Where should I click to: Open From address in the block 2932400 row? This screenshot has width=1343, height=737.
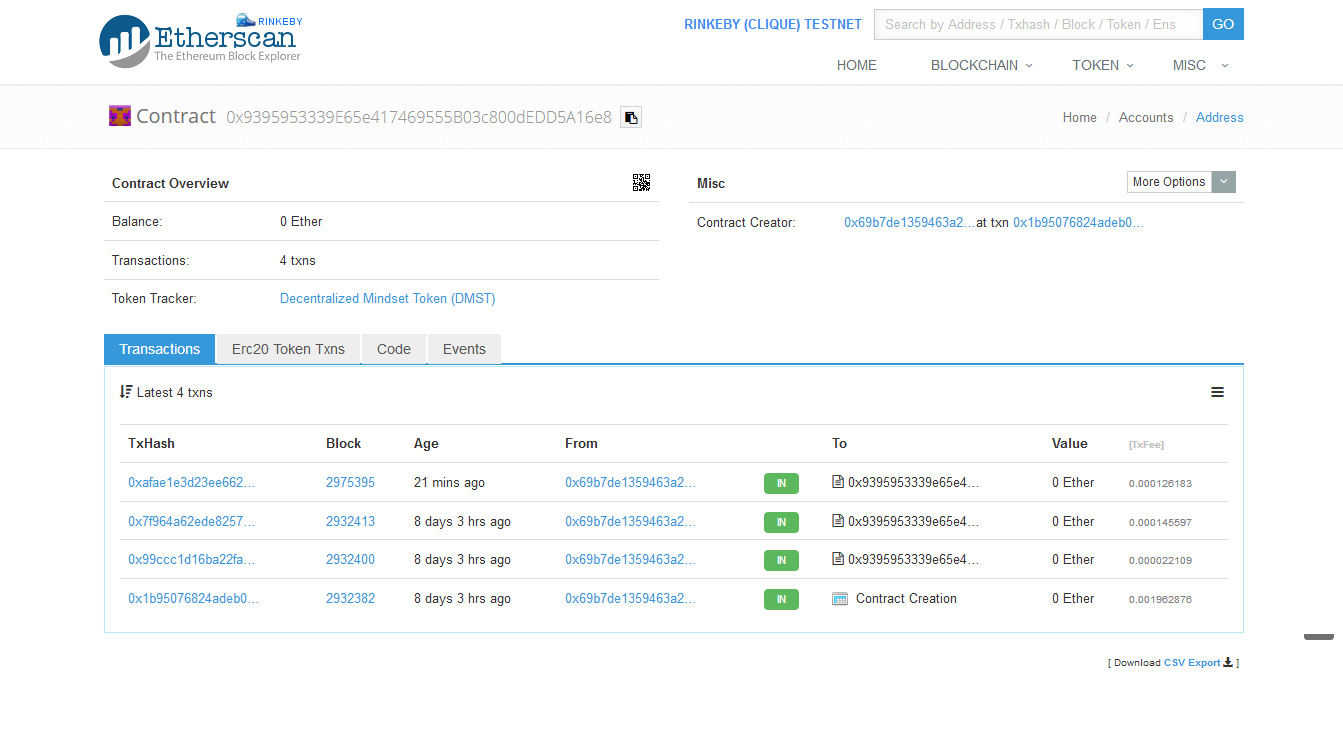[x=630, y=559]
